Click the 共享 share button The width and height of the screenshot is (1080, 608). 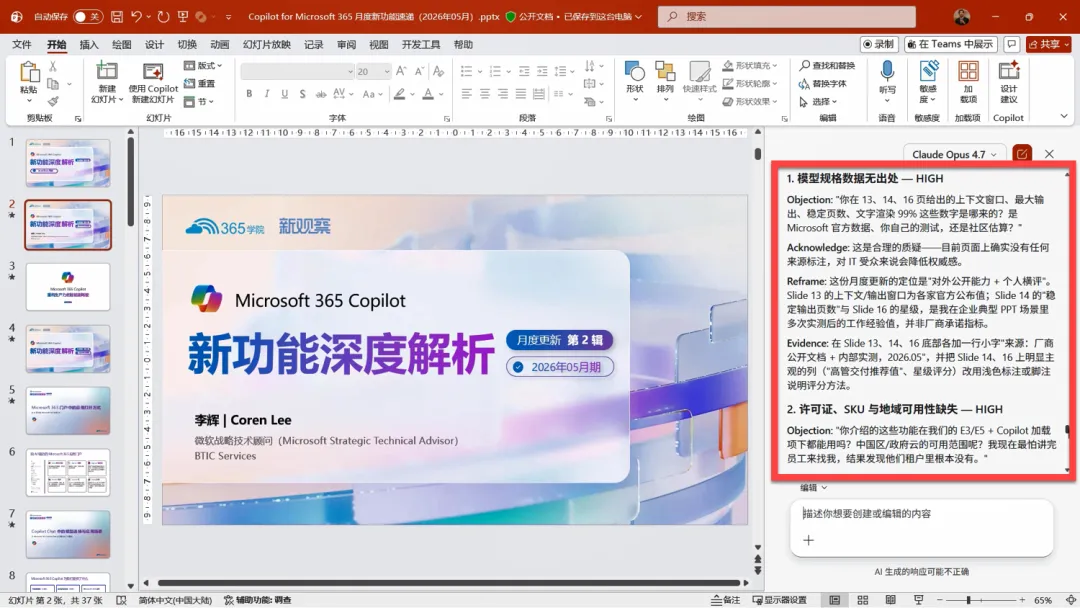1049,44
